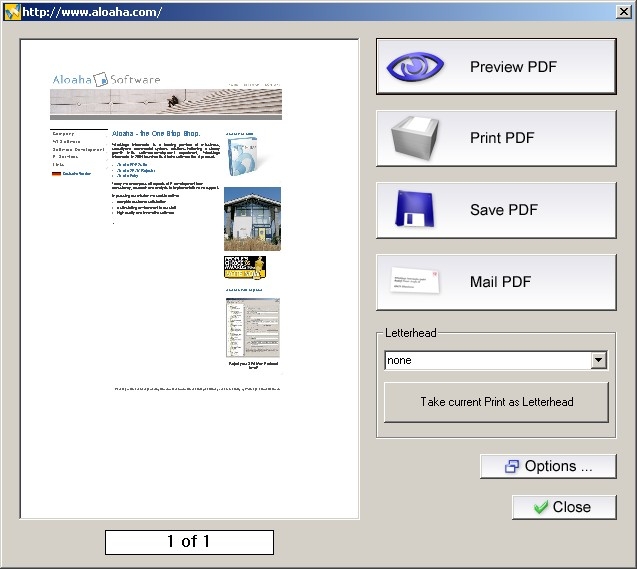
Task: Click the application icon in the title bar
Action: pos(11,11)
